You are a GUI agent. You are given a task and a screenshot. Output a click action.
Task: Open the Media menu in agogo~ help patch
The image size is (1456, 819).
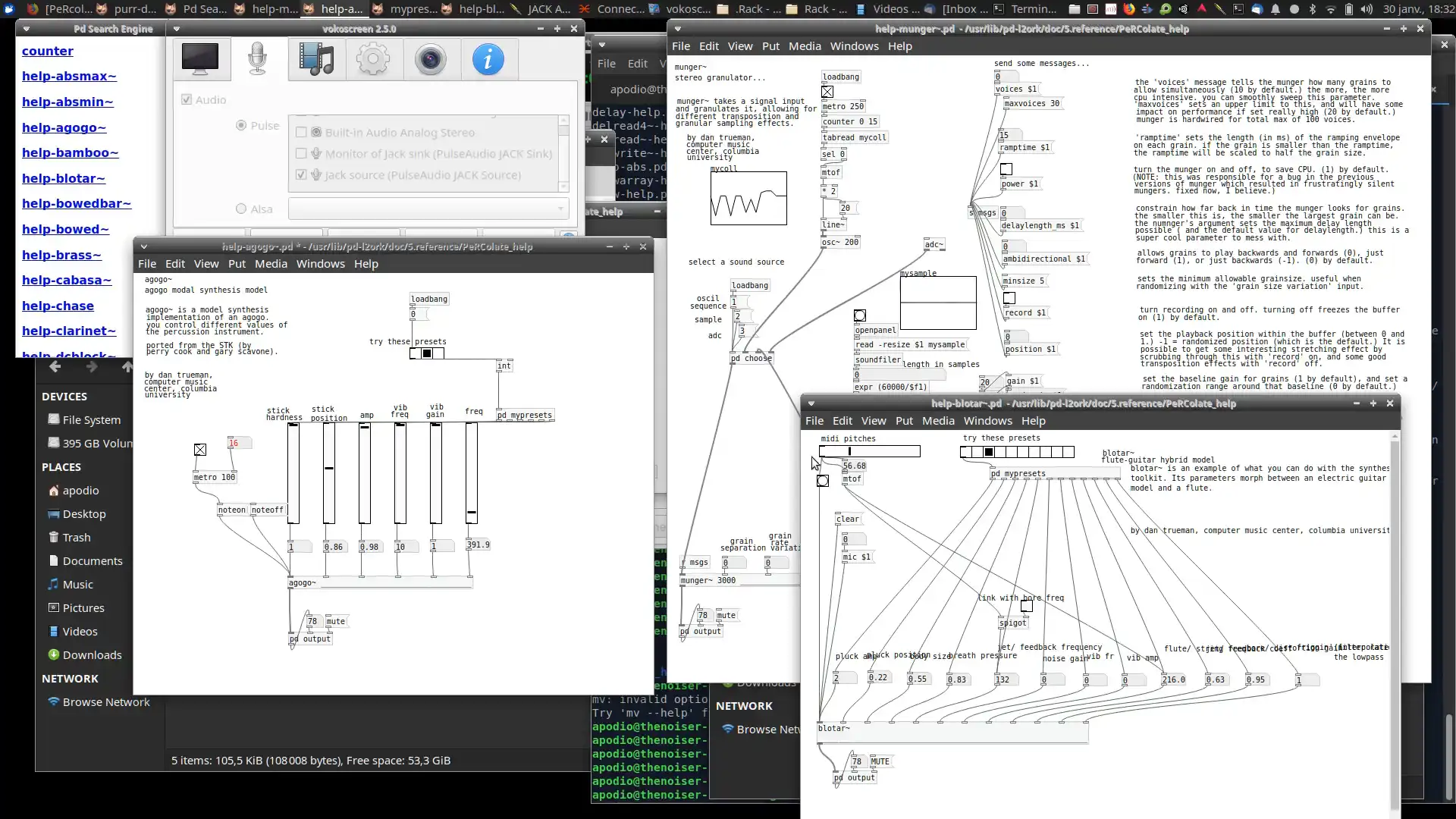pyautogui.click(x=270, y=263)
